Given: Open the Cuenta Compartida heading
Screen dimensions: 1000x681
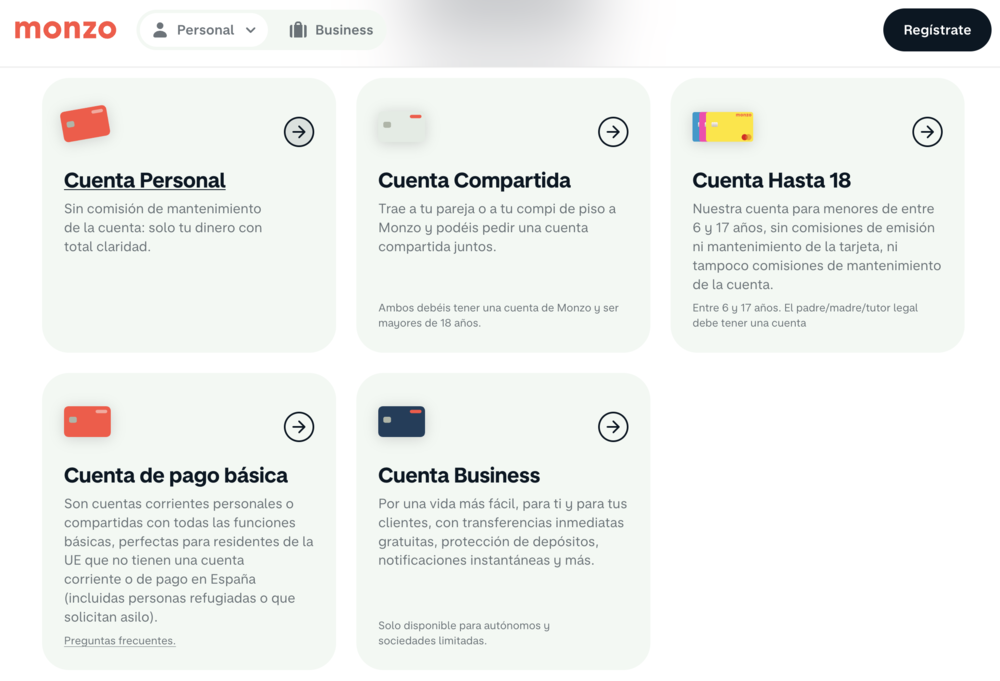Looking at the screenshot, I should pyautogui.click(x=474, y=180).
